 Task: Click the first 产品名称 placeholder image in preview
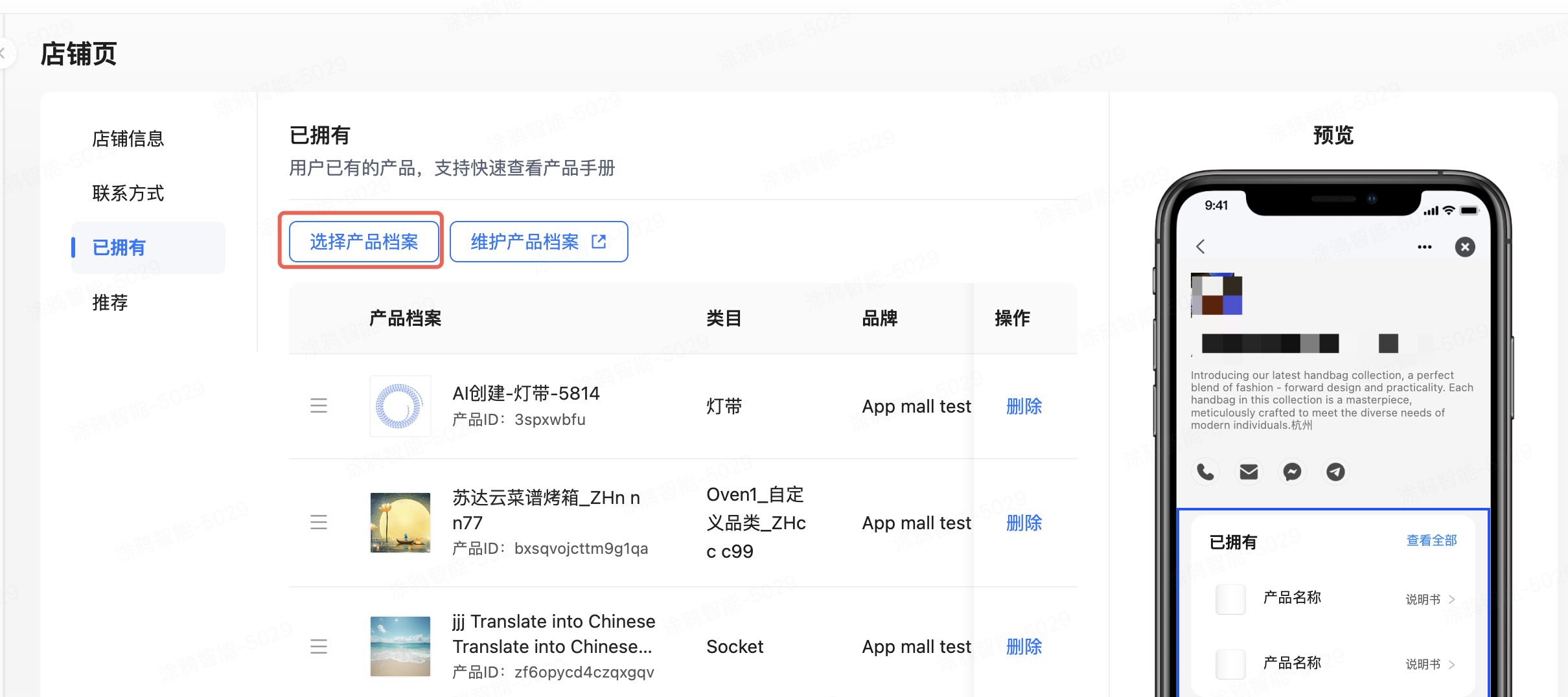point(1230,599)
